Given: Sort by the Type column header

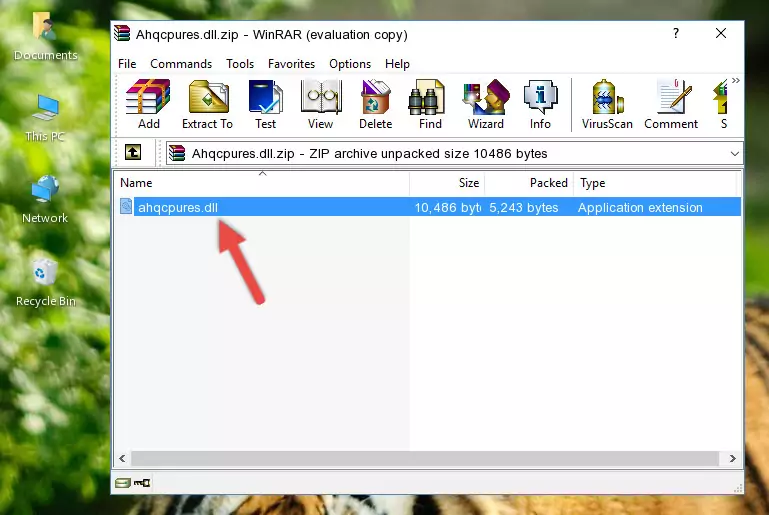Looking at the screenshot, I should click(655, 183).
